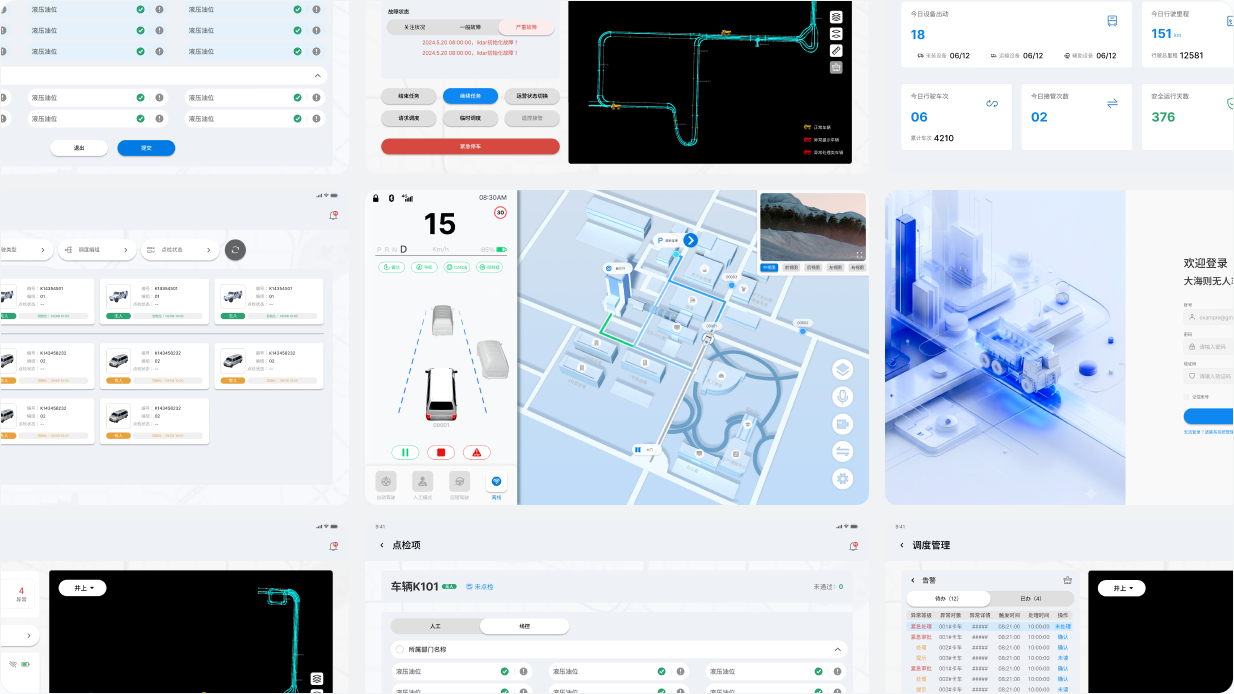
Task: Select the 自动驾驶 driving mode tab
Action: [x=386, y=485]
